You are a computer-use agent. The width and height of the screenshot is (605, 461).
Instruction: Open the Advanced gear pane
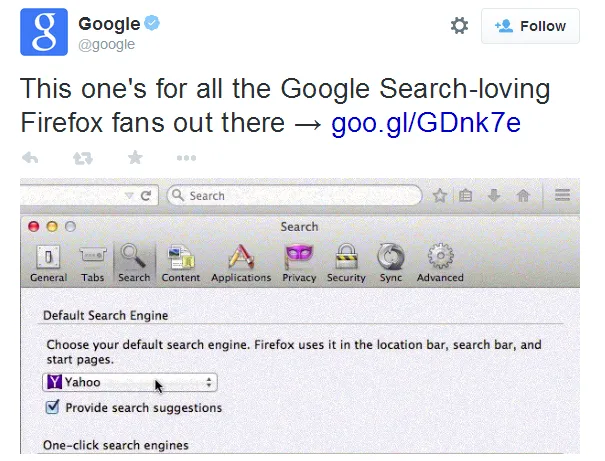pyautogui.click(x=440, y=263)
